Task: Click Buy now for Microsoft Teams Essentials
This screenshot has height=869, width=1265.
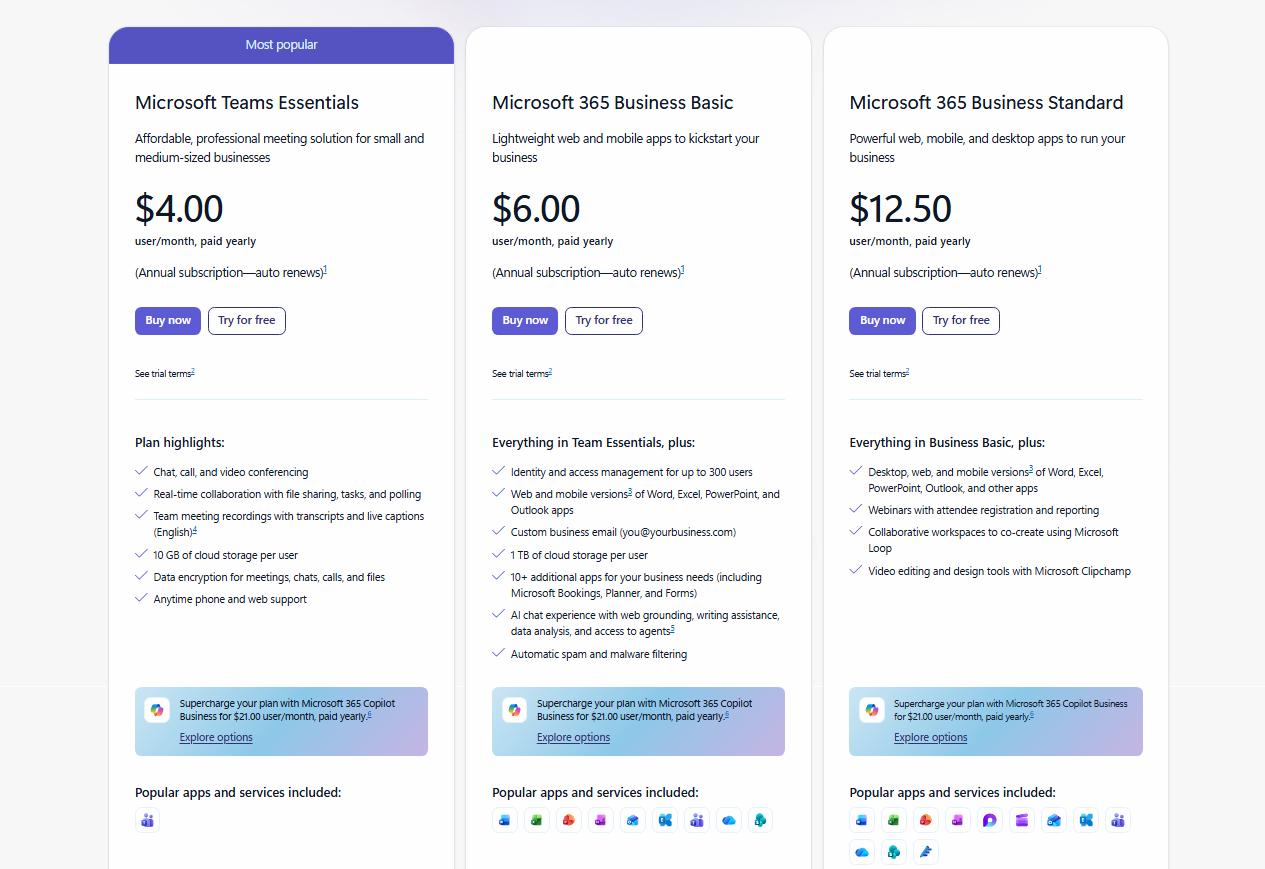Action: (168, 321)
